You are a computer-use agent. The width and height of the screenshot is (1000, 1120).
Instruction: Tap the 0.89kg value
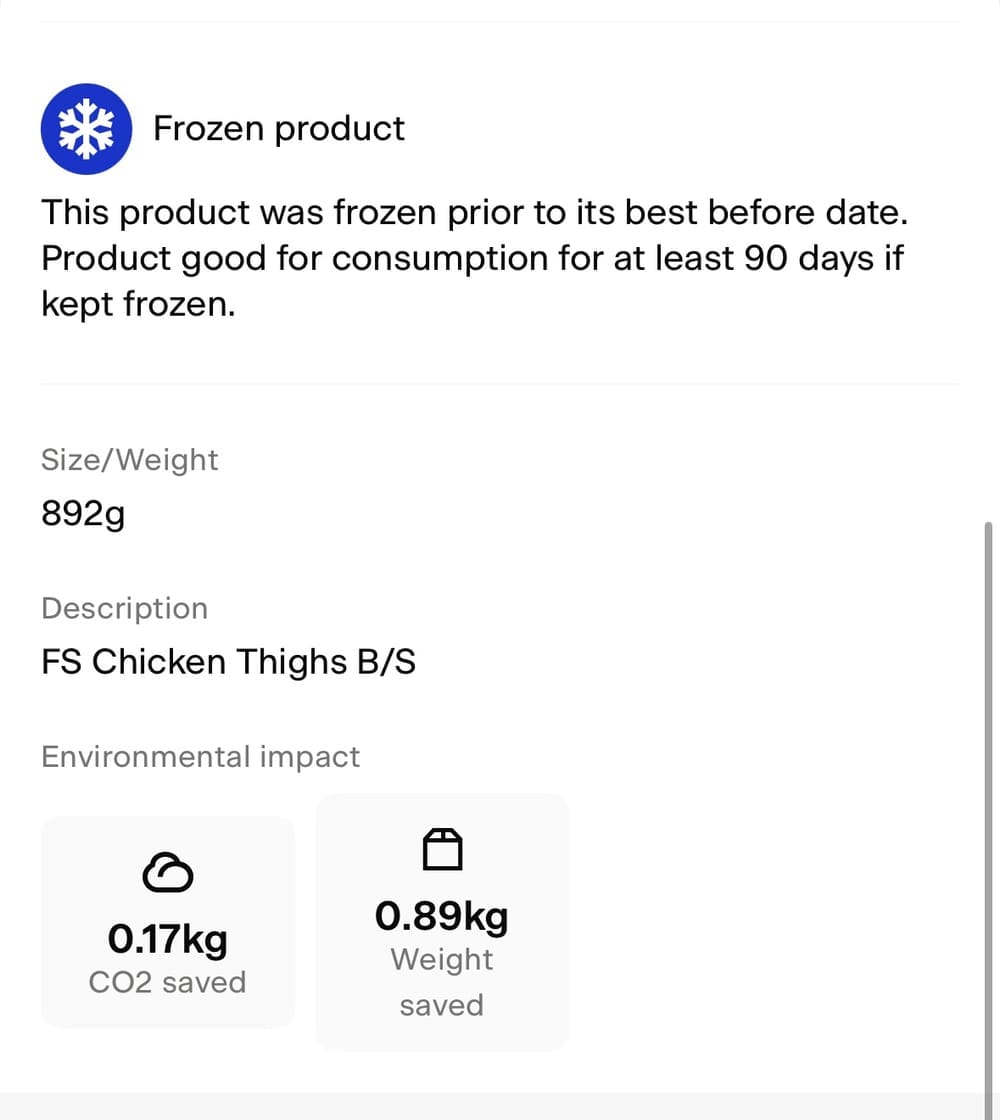coord(442,915)
